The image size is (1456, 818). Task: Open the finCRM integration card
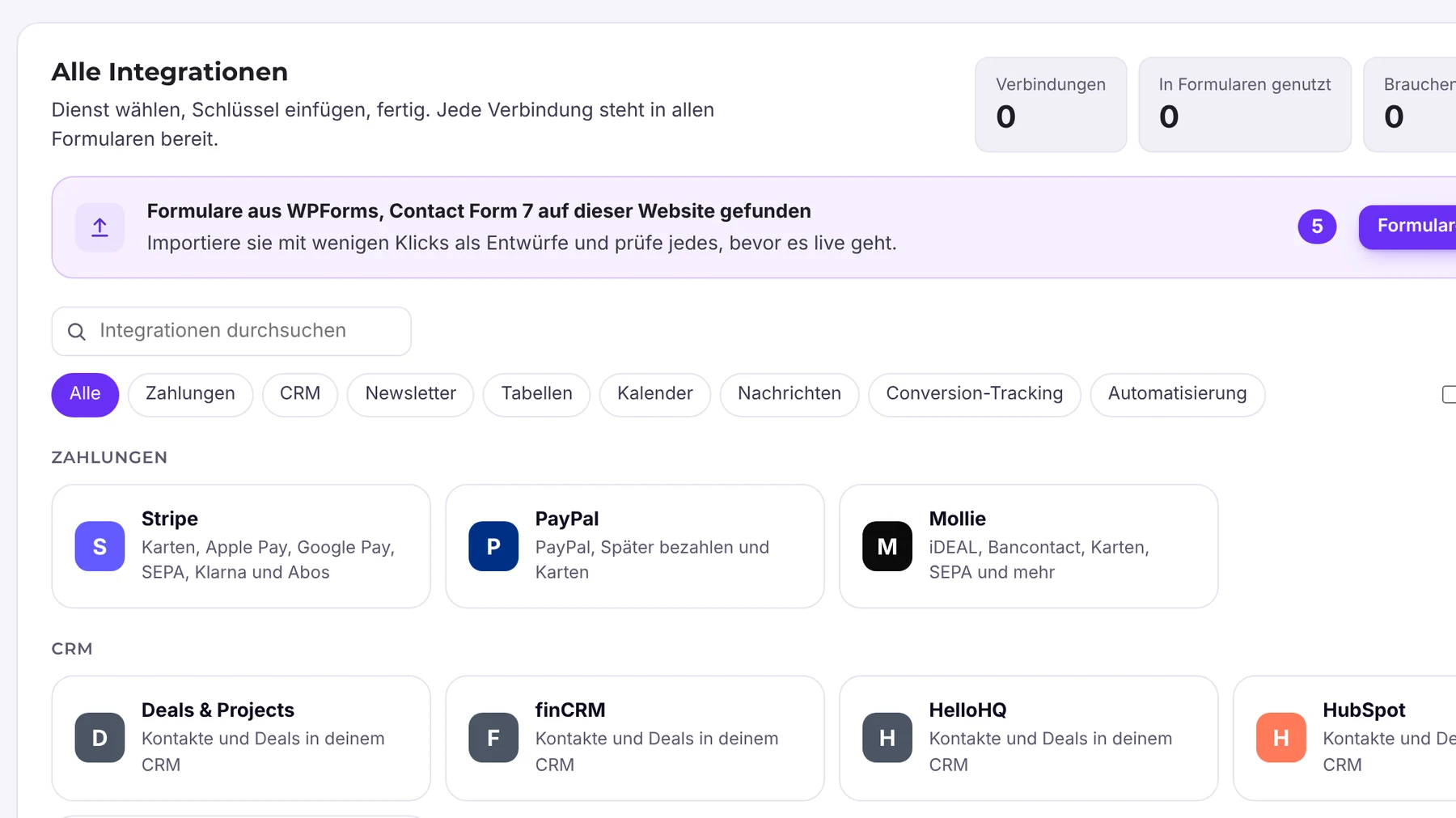[635, 738]
